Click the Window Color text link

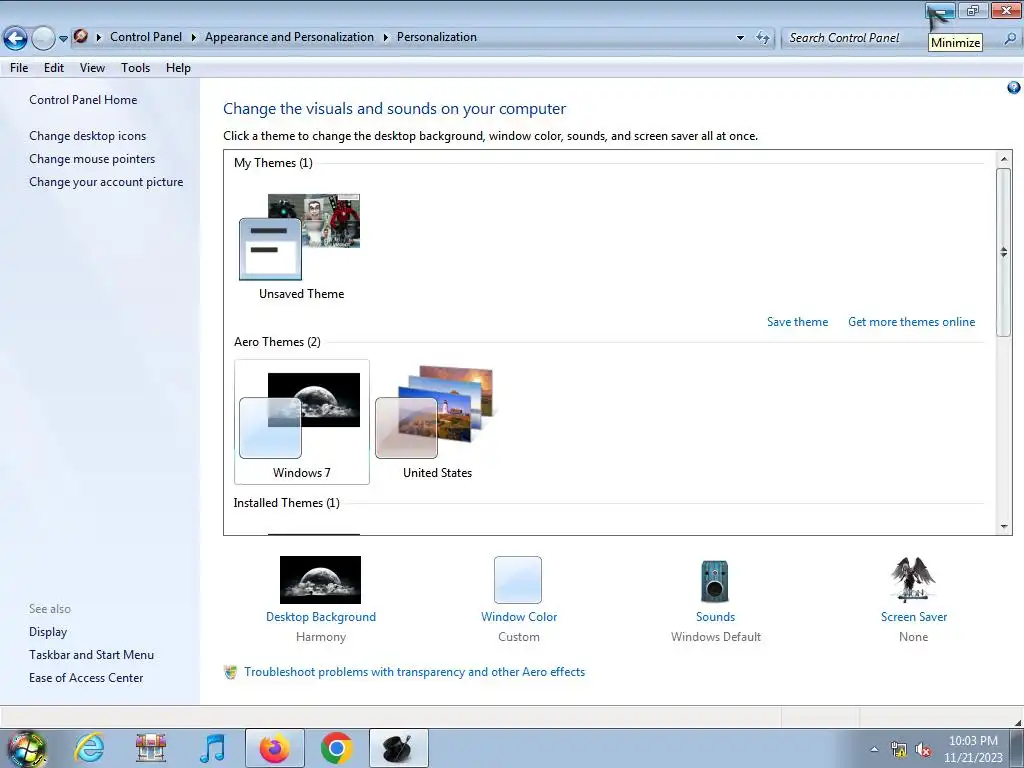(519, 617)
